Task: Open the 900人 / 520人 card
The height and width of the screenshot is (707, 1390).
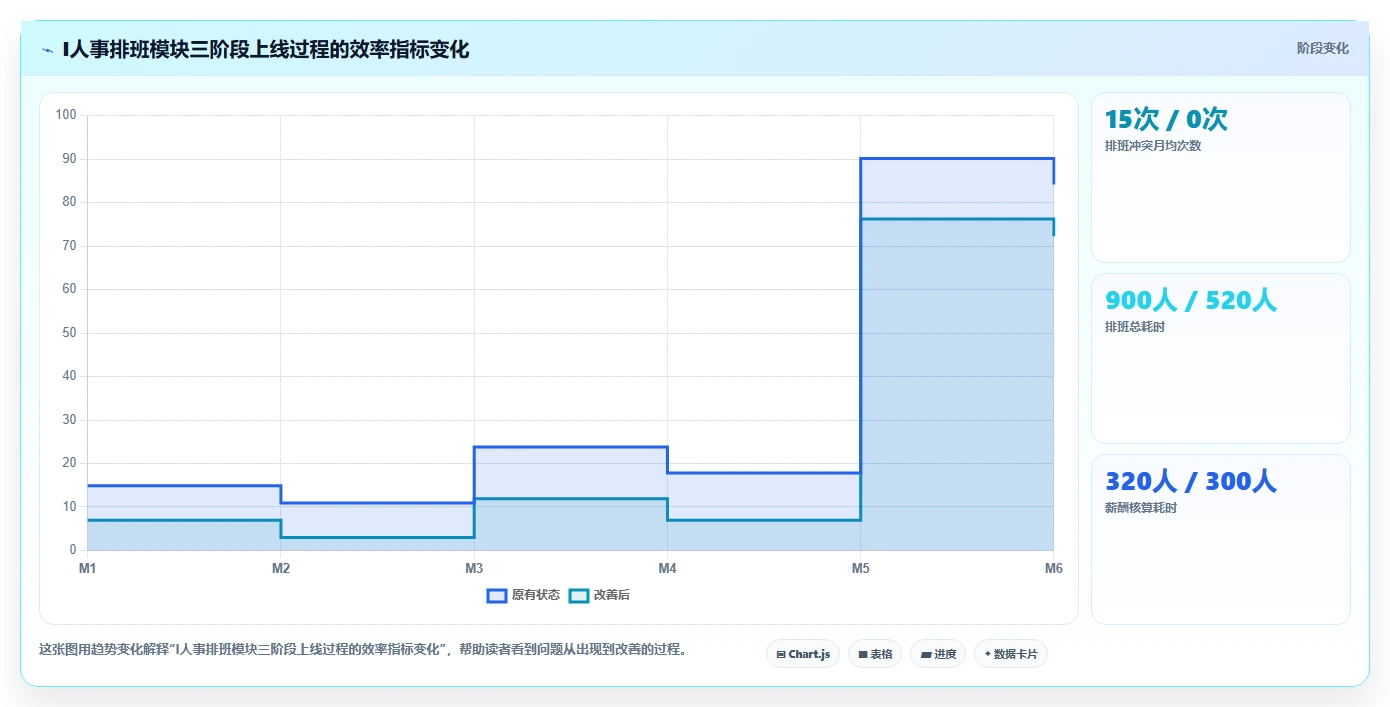Action: [1221, 359]
